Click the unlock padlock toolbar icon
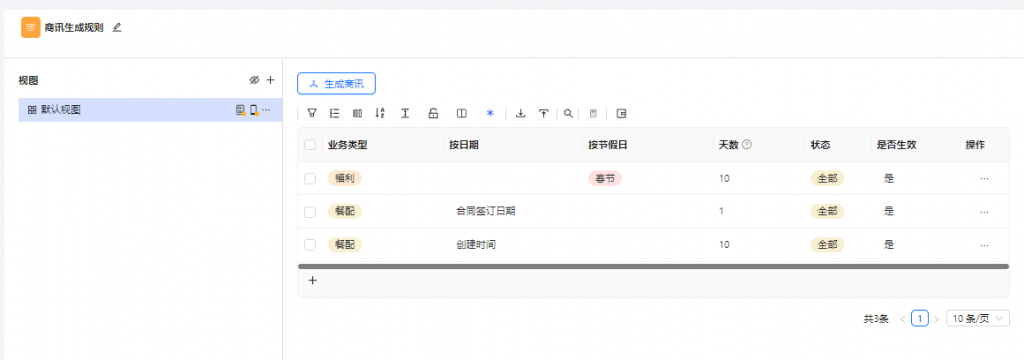Viewport: 1024px width, 360px height. click(x=433, y=113)
